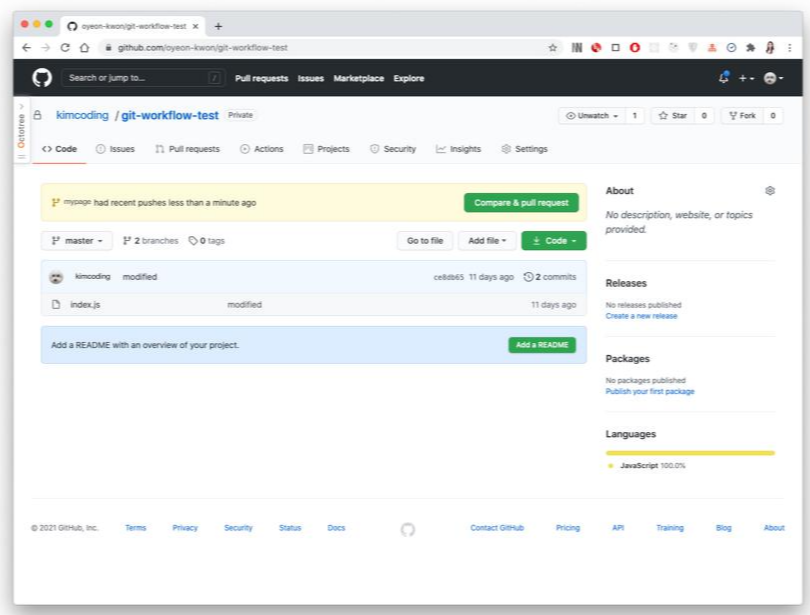Bookmark page with the star icon in address bar
The image size is (810, 615).
tap(553, 48)
